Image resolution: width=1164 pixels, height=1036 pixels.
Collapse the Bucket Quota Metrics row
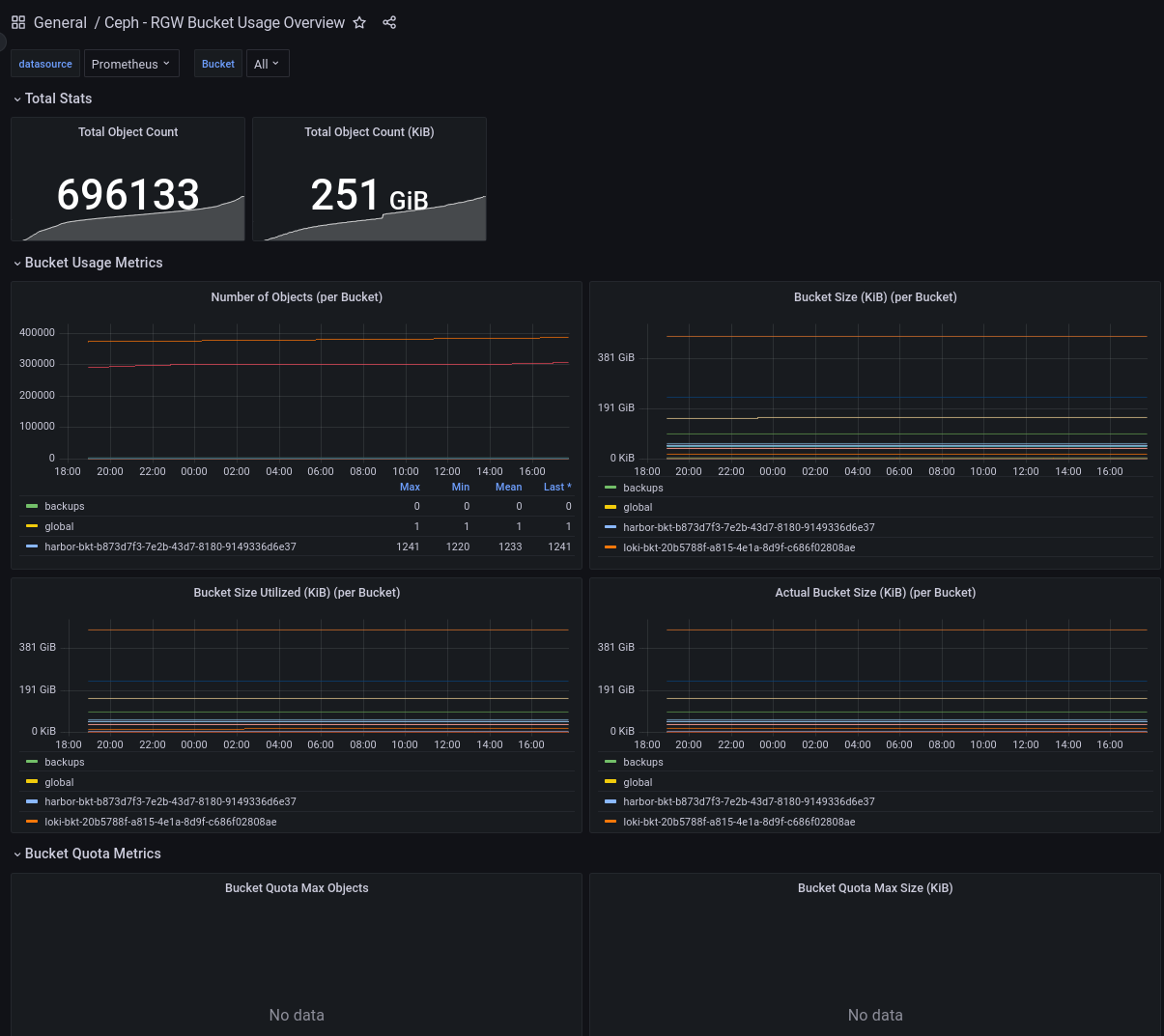(x=86, y=854)
